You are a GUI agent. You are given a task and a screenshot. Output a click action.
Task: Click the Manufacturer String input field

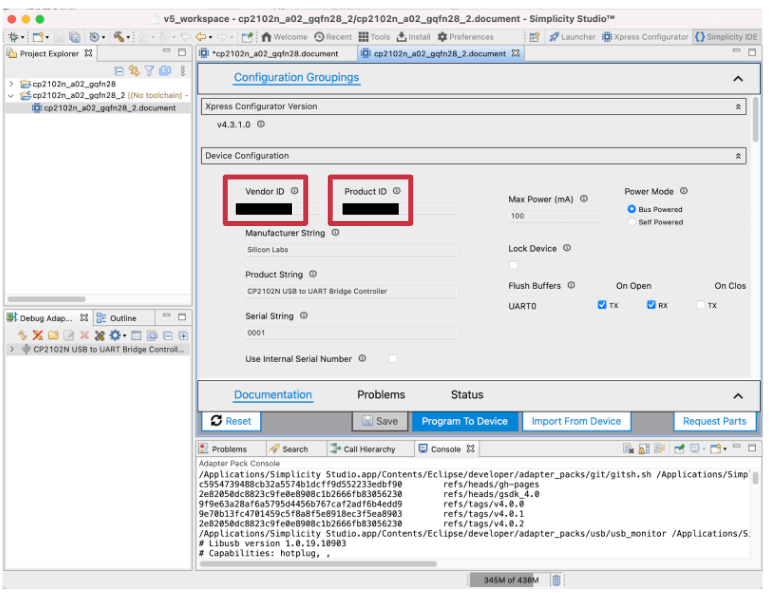point(351,250)
